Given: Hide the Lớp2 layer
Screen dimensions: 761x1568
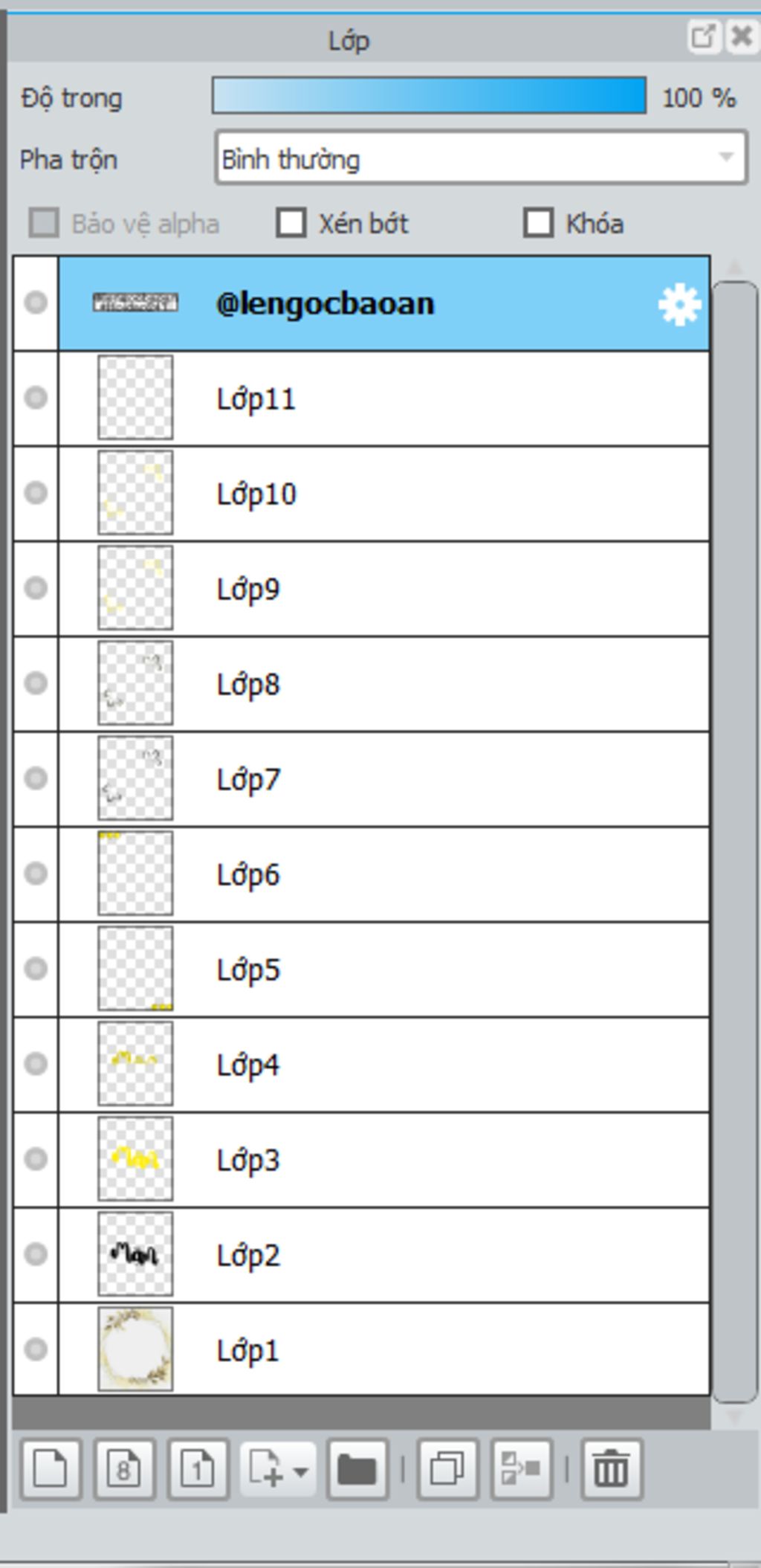Looking at the screenshot, I should 36,1254.
